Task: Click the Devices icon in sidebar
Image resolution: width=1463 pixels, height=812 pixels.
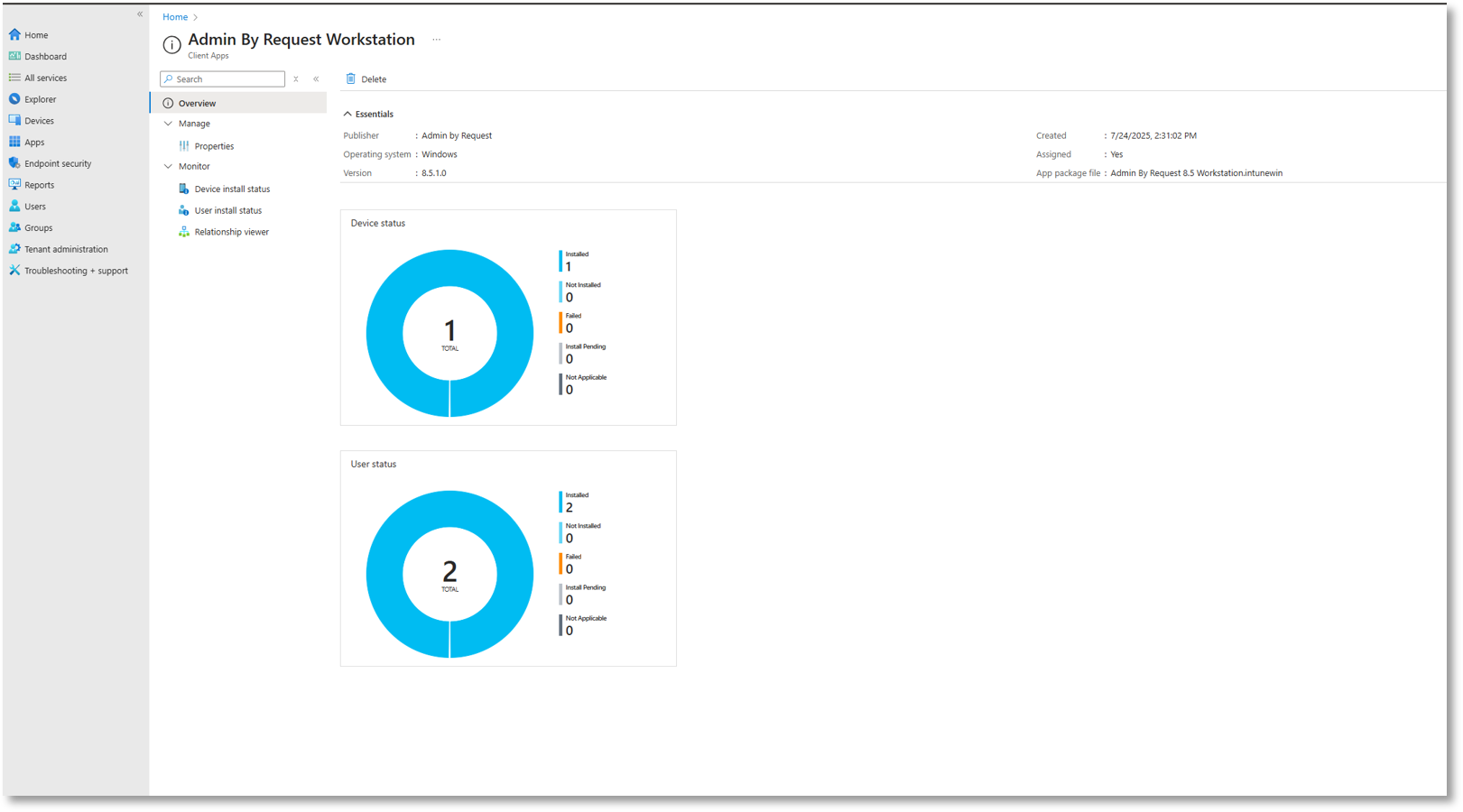Action: [14, 120]
